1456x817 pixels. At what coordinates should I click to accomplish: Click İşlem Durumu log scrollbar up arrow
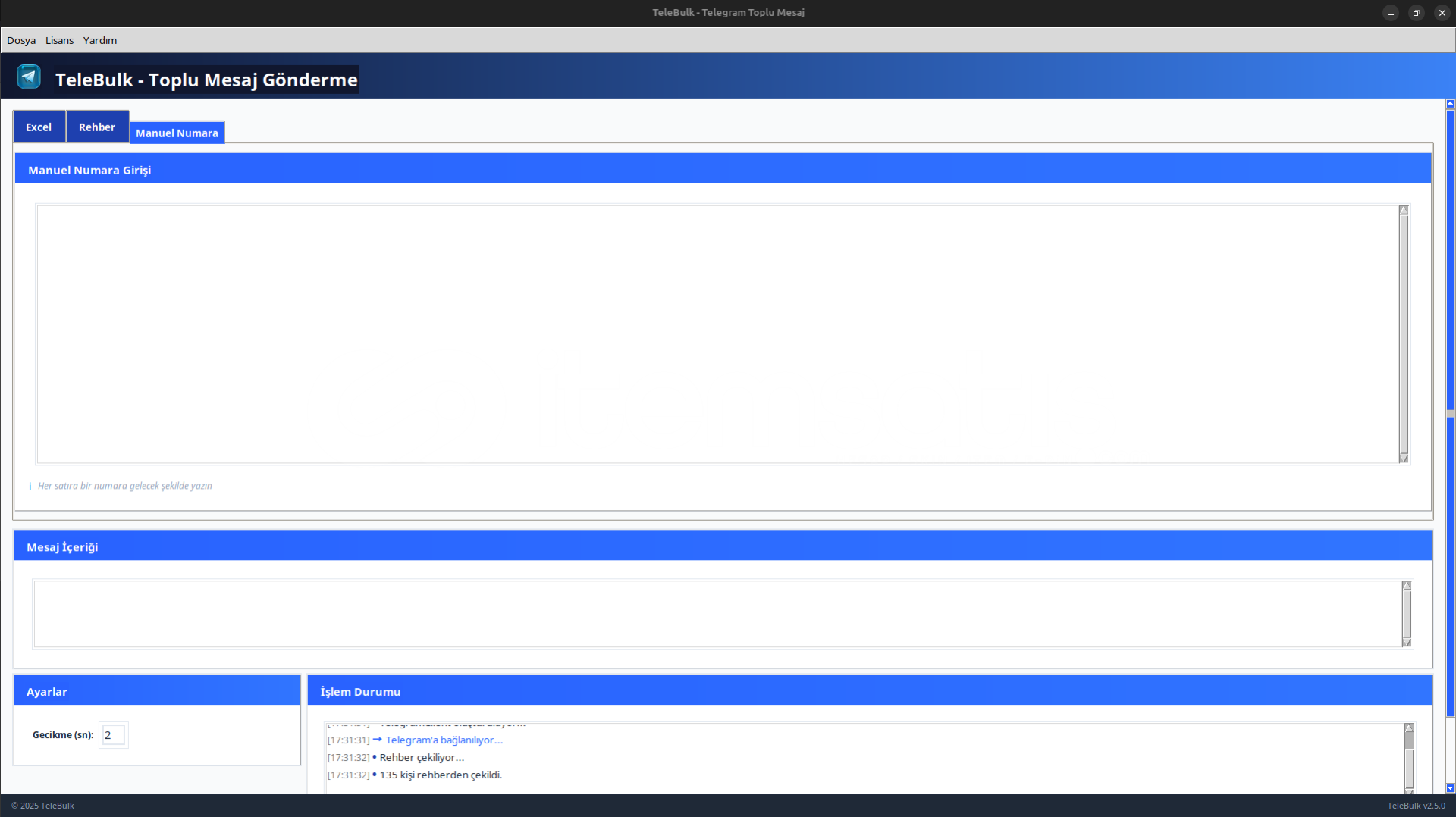(x=1409, y=728)
